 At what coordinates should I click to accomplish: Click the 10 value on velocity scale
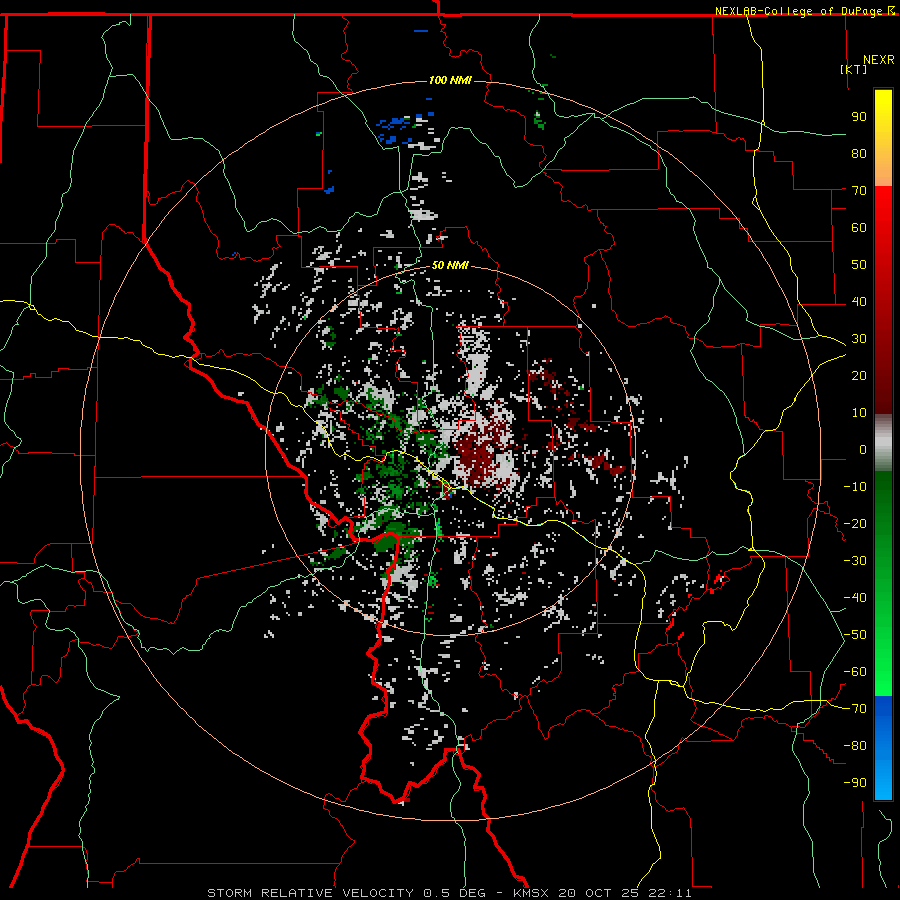click(859, 413)
